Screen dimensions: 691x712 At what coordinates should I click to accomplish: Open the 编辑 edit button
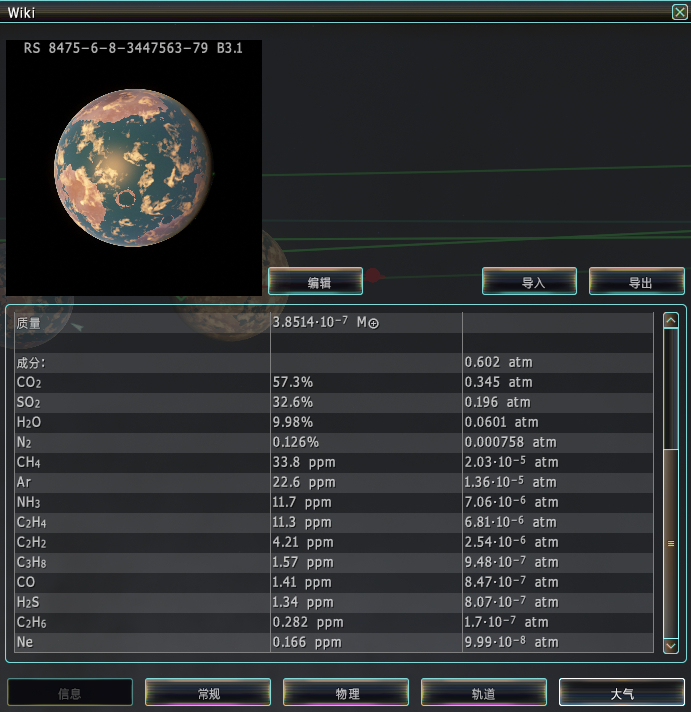point(316,282)
